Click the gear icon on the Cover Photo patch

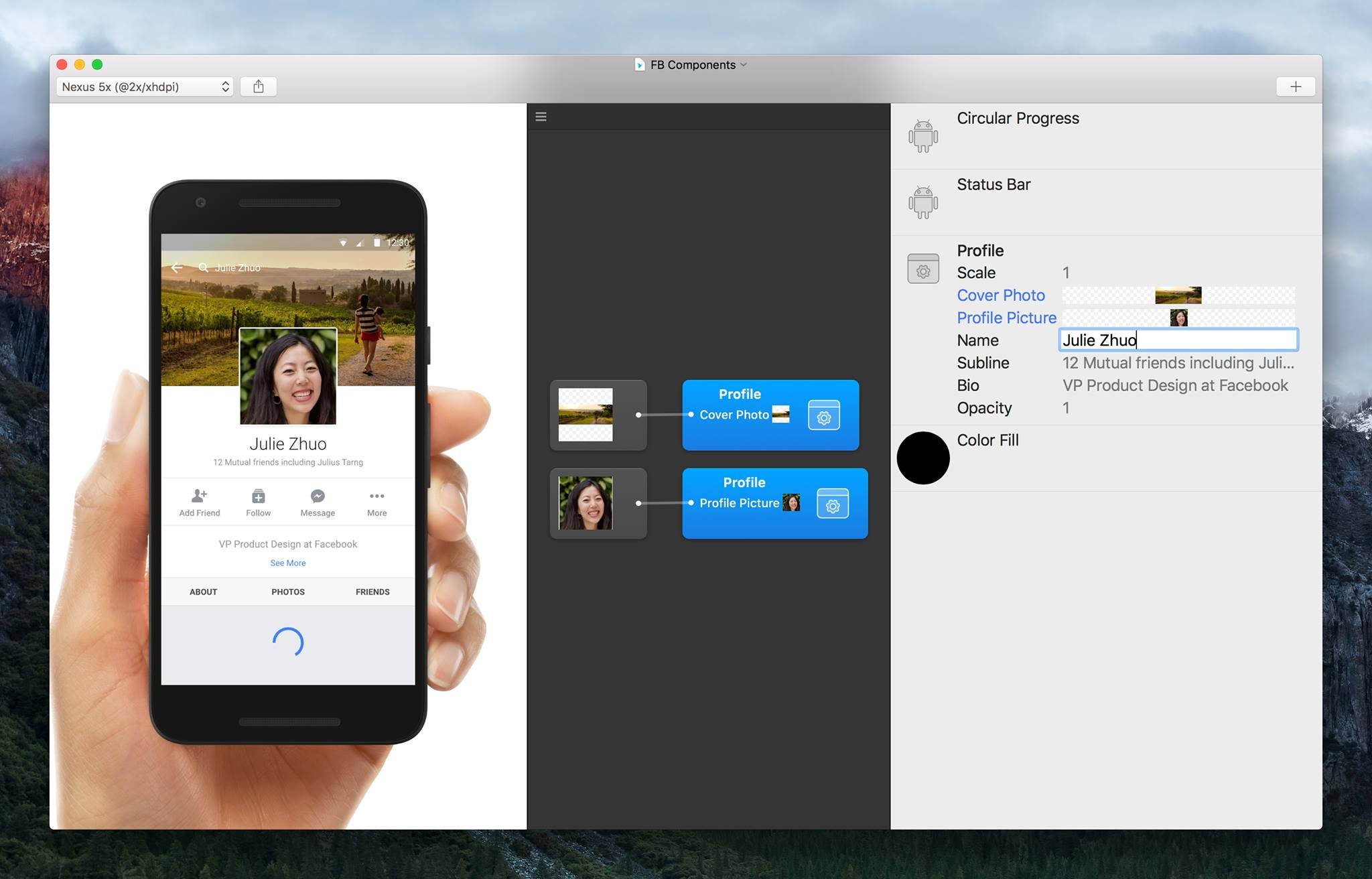click(823, 416)
